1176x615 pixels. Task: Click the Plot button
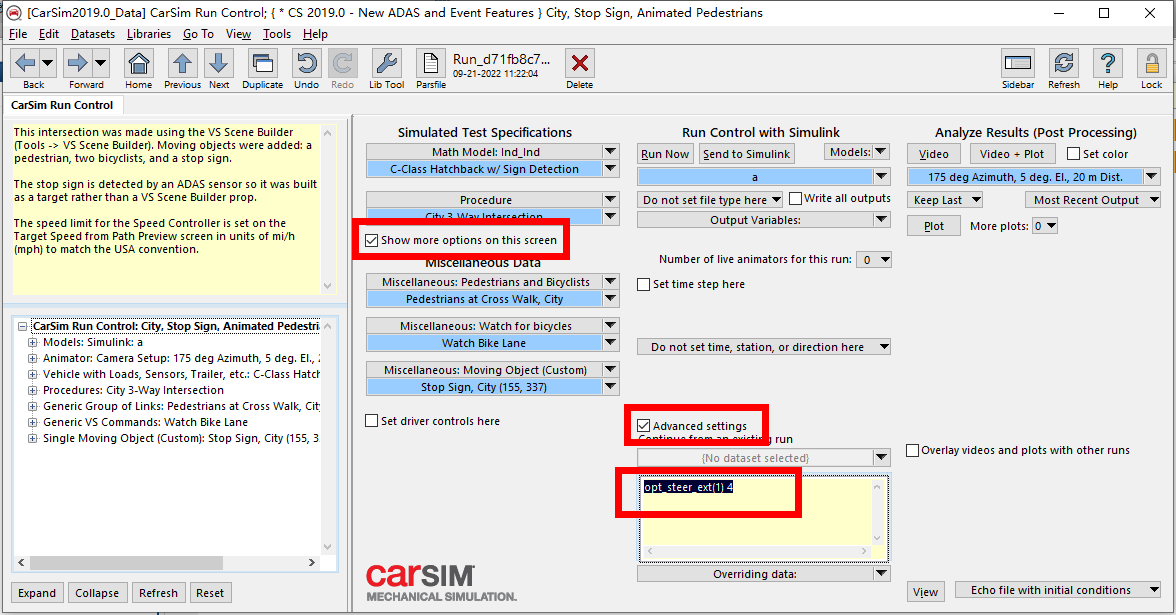point(934,226)
